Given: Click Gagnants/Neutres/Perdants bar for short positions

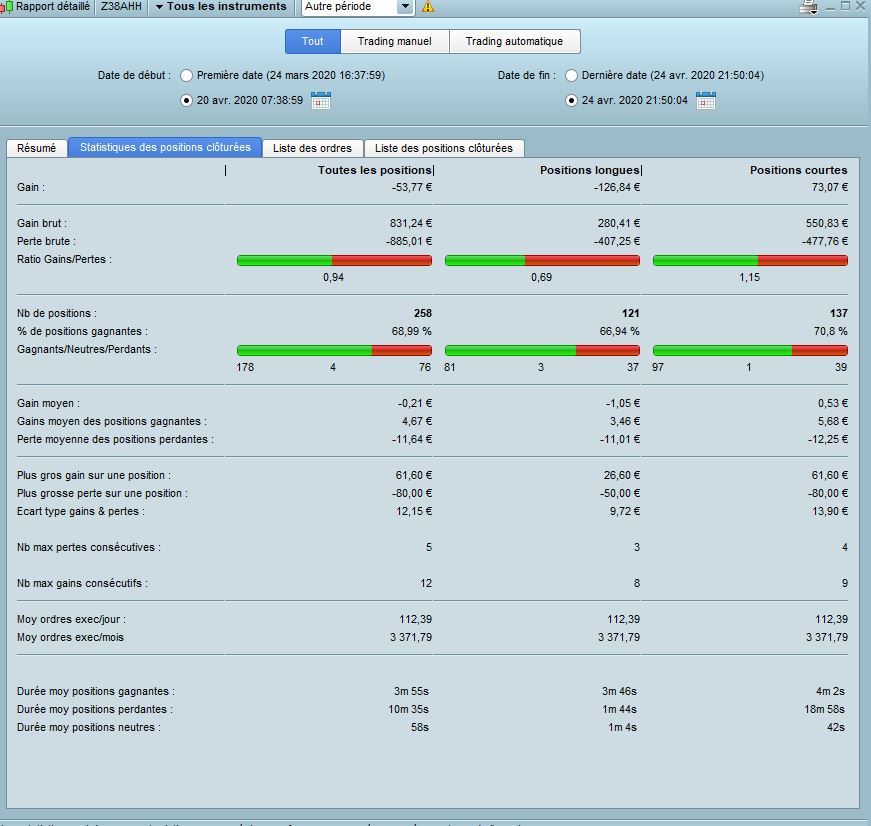Looking at the screenshot, I should click(x=750, y=351).
